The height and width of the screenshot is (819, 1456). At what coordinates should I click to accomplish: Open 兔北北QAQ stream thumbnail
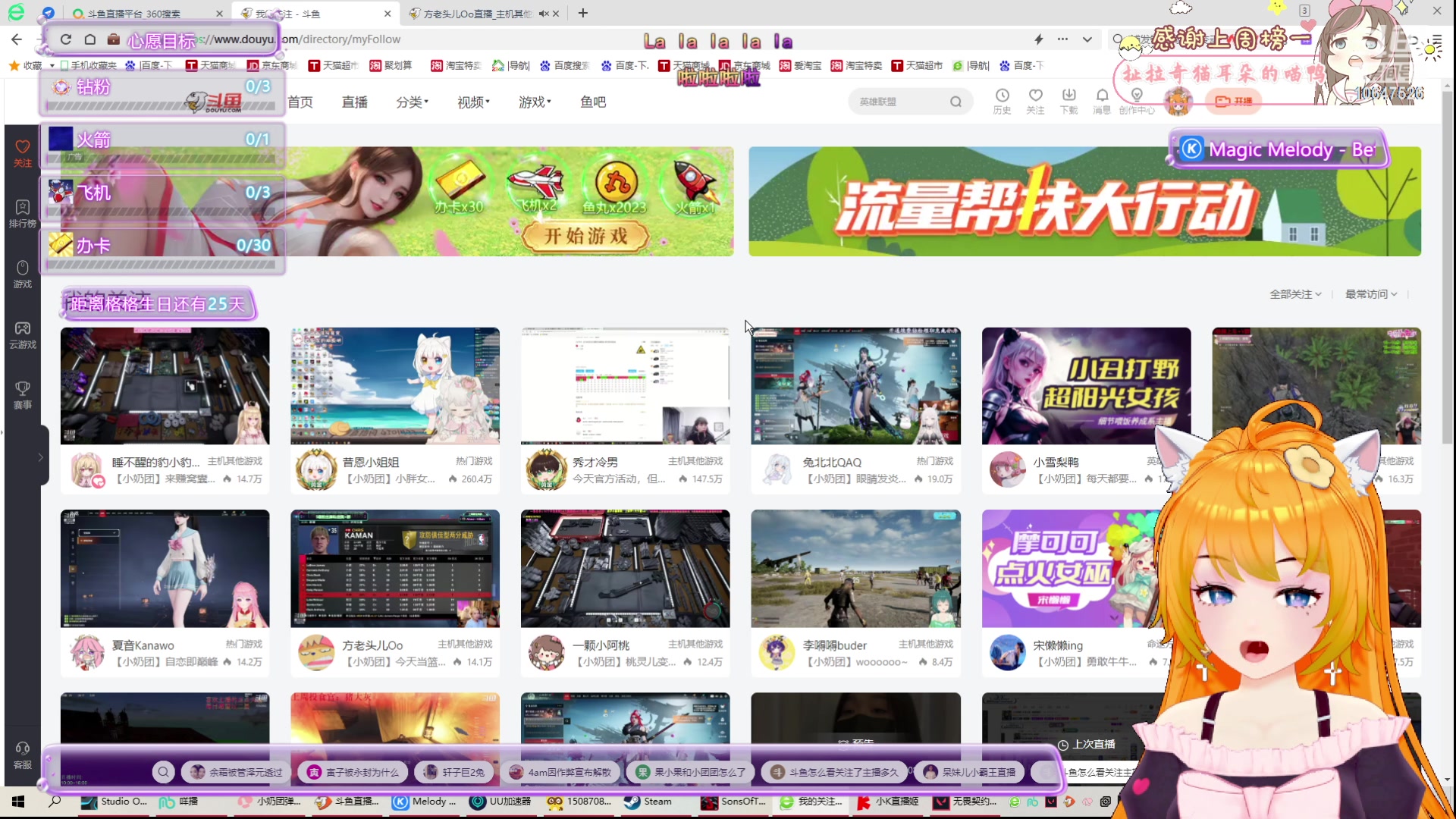click(x=855, y=386)
